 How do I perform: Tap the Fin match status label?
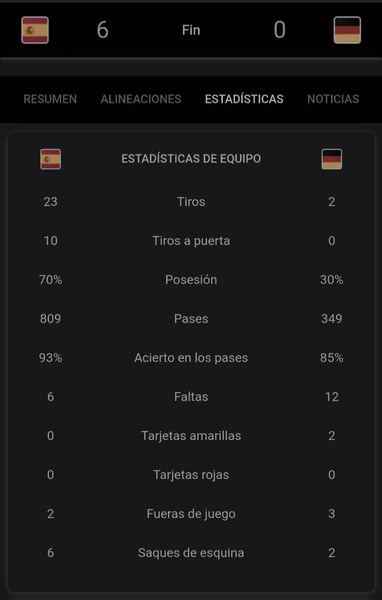coord(191,30)
